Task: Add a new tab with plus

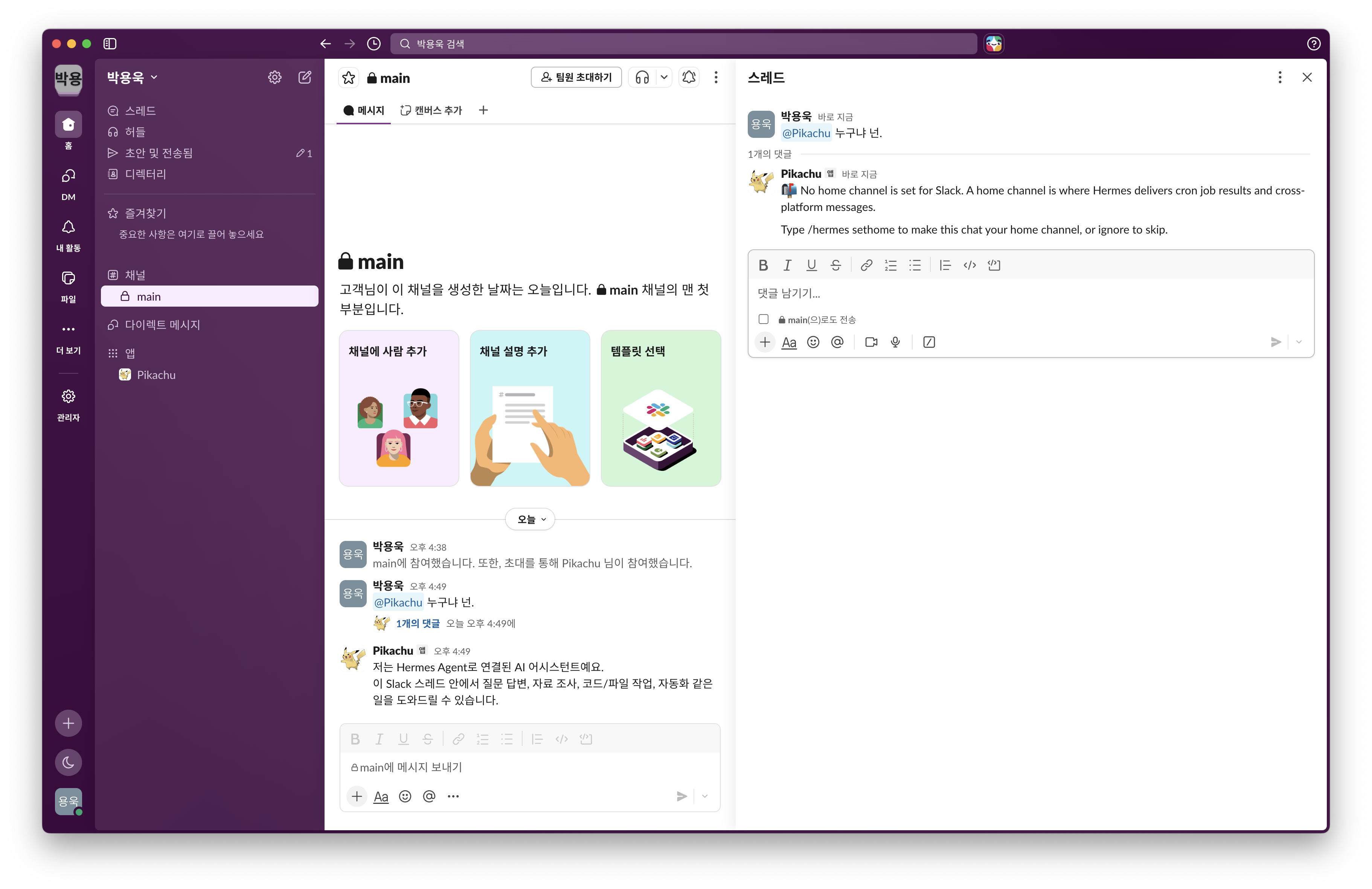Action: tap(484, 110)
